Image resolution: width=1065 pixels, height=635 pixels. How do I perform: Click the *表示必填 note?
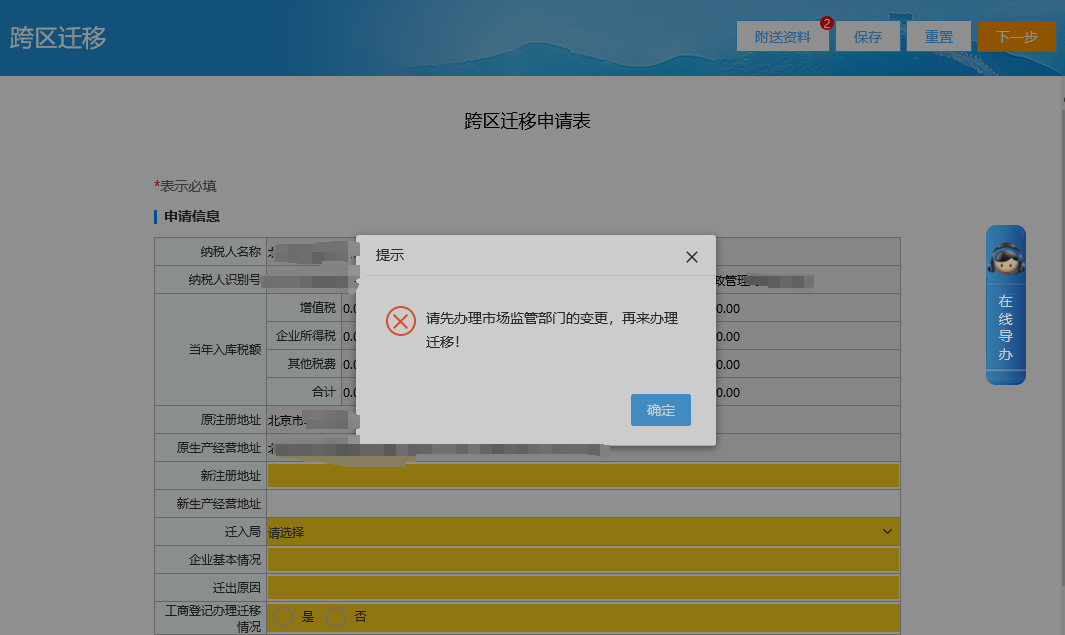click(x=185, y=185)
